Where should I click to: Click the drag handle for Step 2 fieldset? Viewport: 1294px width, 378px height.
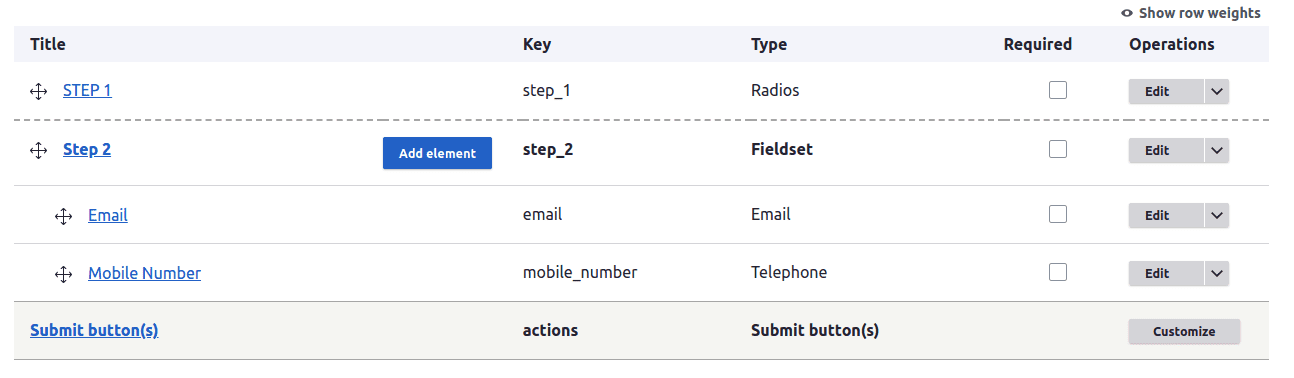(39, 150)
